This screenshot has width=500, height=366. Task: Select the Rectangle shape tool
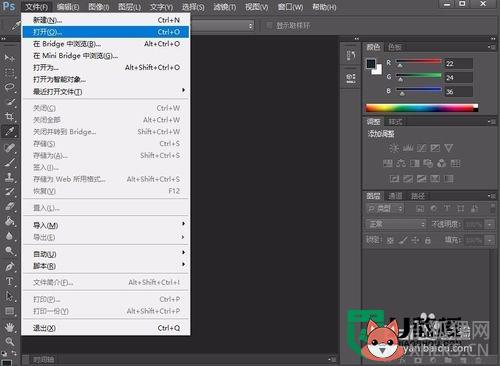click(9, 311)
